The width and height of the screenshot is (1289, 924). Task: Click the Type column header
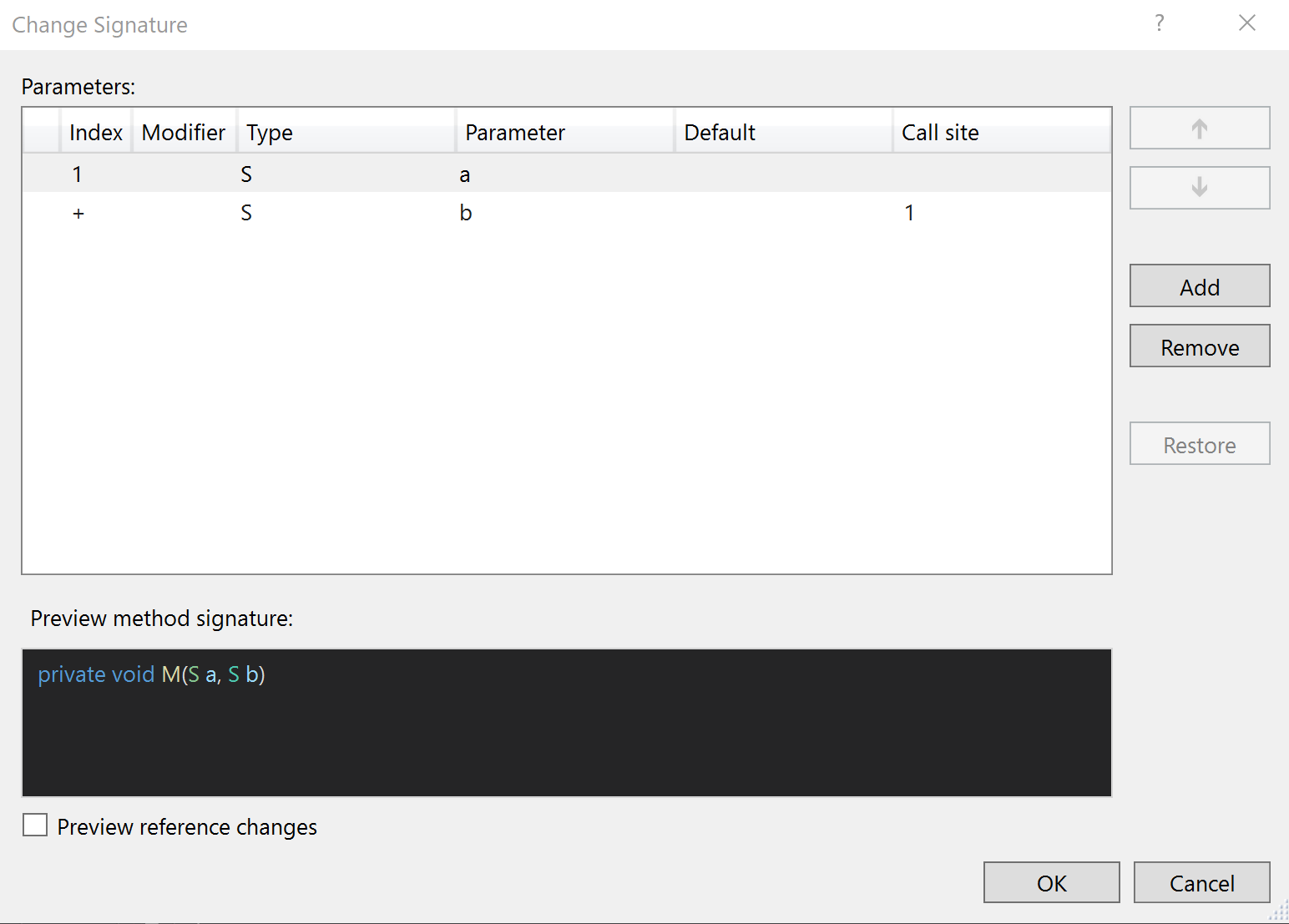tap(269, 131)
